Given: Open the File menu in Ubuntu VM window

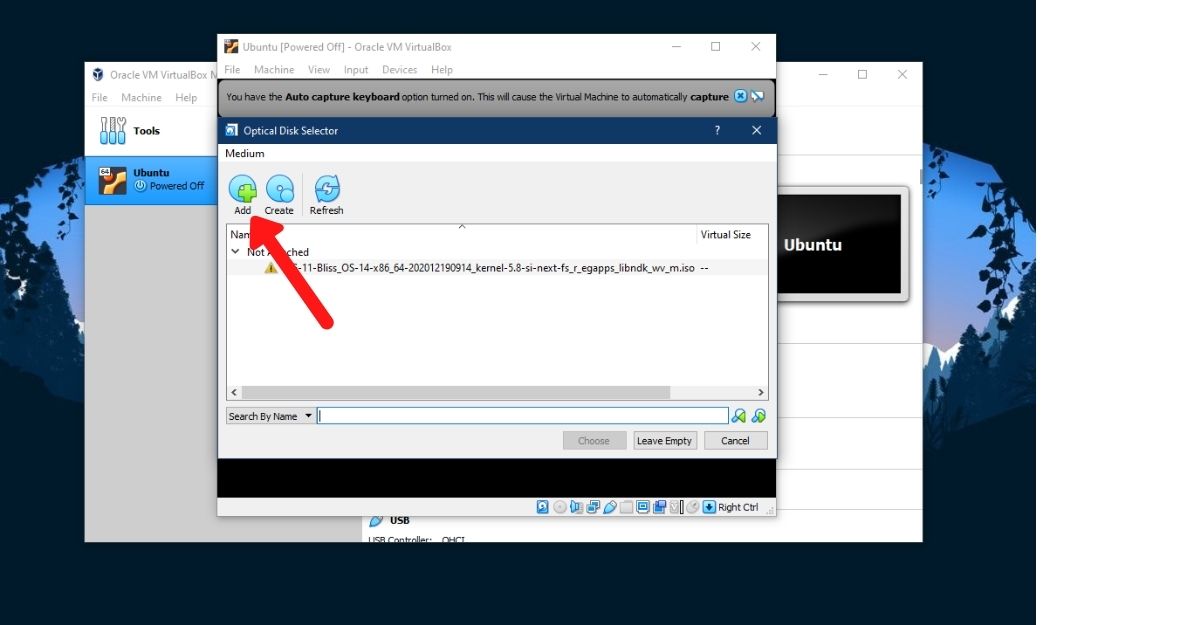Looking at the screenshot, I should click(232, 70).
